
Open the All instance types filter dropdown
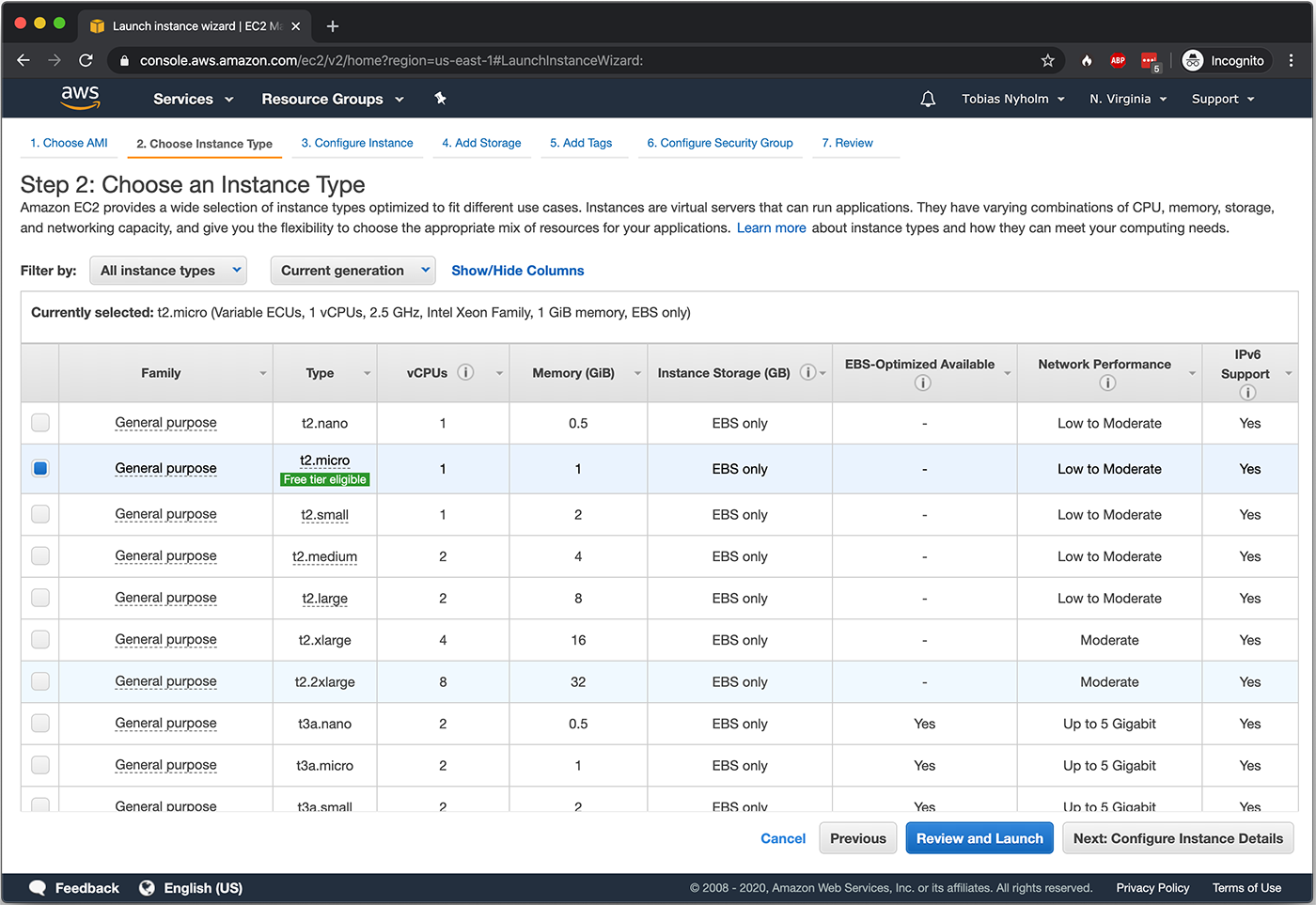coord(168,271)
